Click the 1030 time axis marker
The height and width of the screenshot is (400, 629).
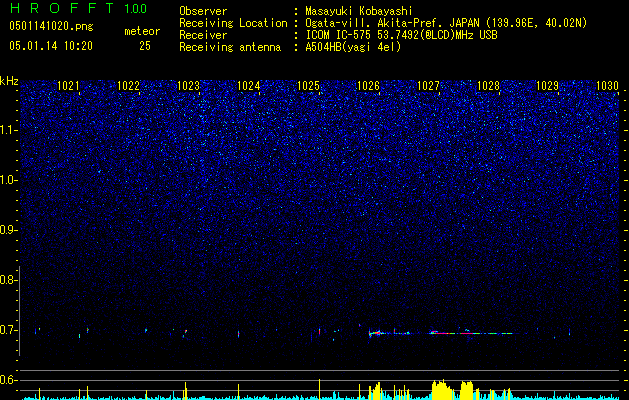607,85
